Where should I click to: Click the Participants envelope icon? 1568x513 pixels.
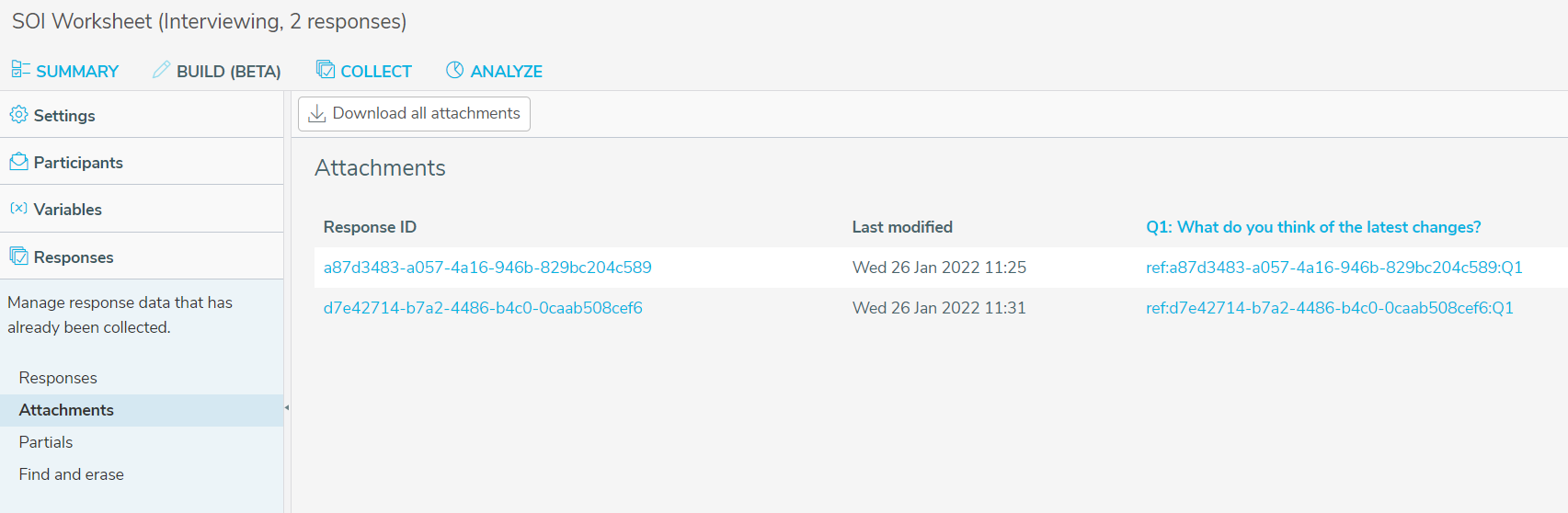pyautogui.click(x=18, y=162)
